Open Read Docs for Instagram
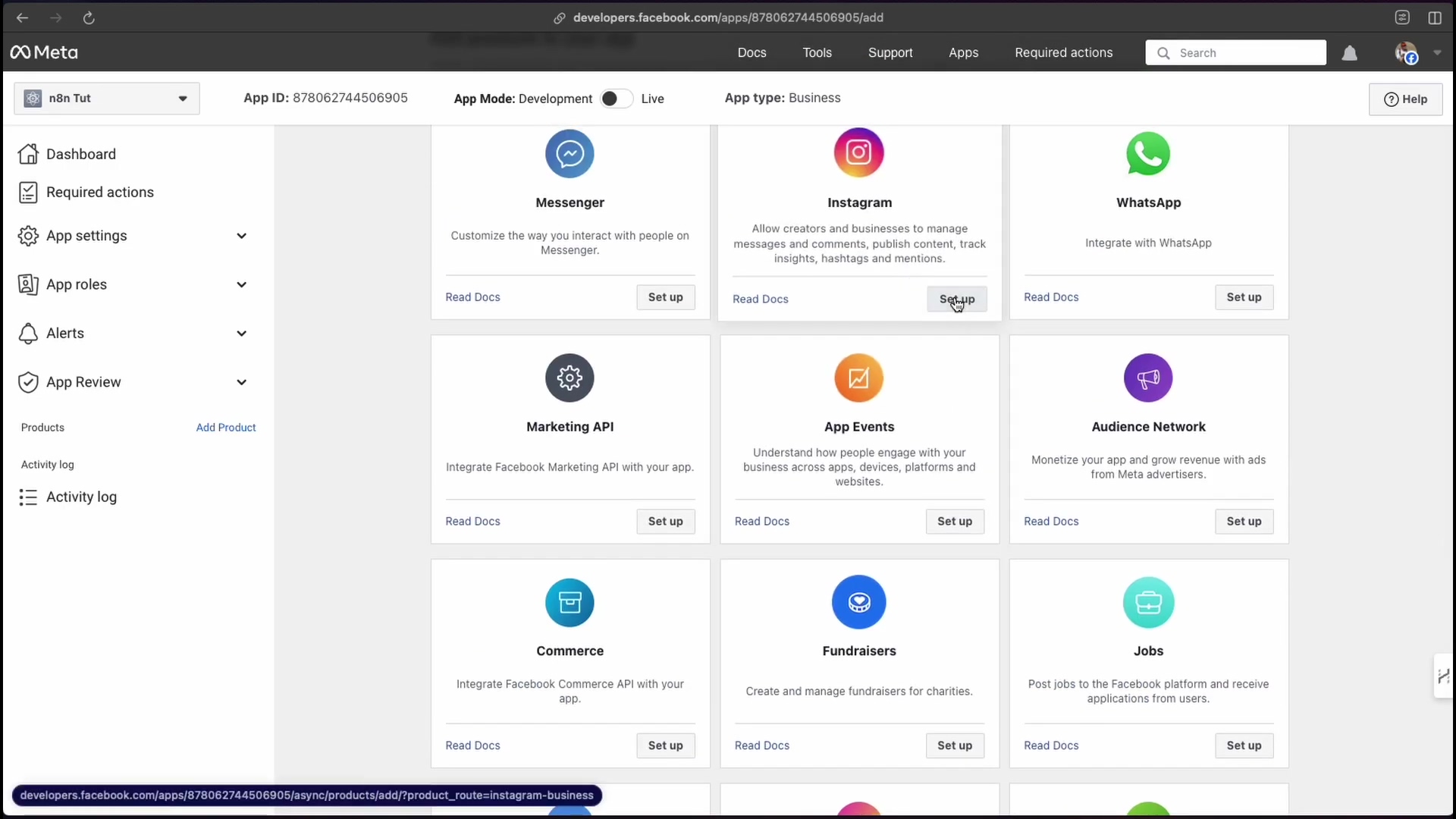This screenshot has width=1456, height=819. tap(760, 299)
